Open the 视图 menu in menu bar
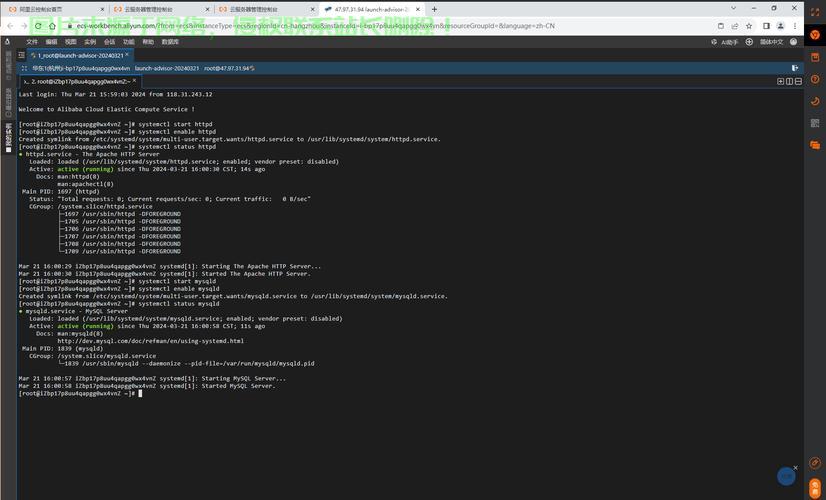This screenshot has width=826, height=500. click(x=71, y=42)
